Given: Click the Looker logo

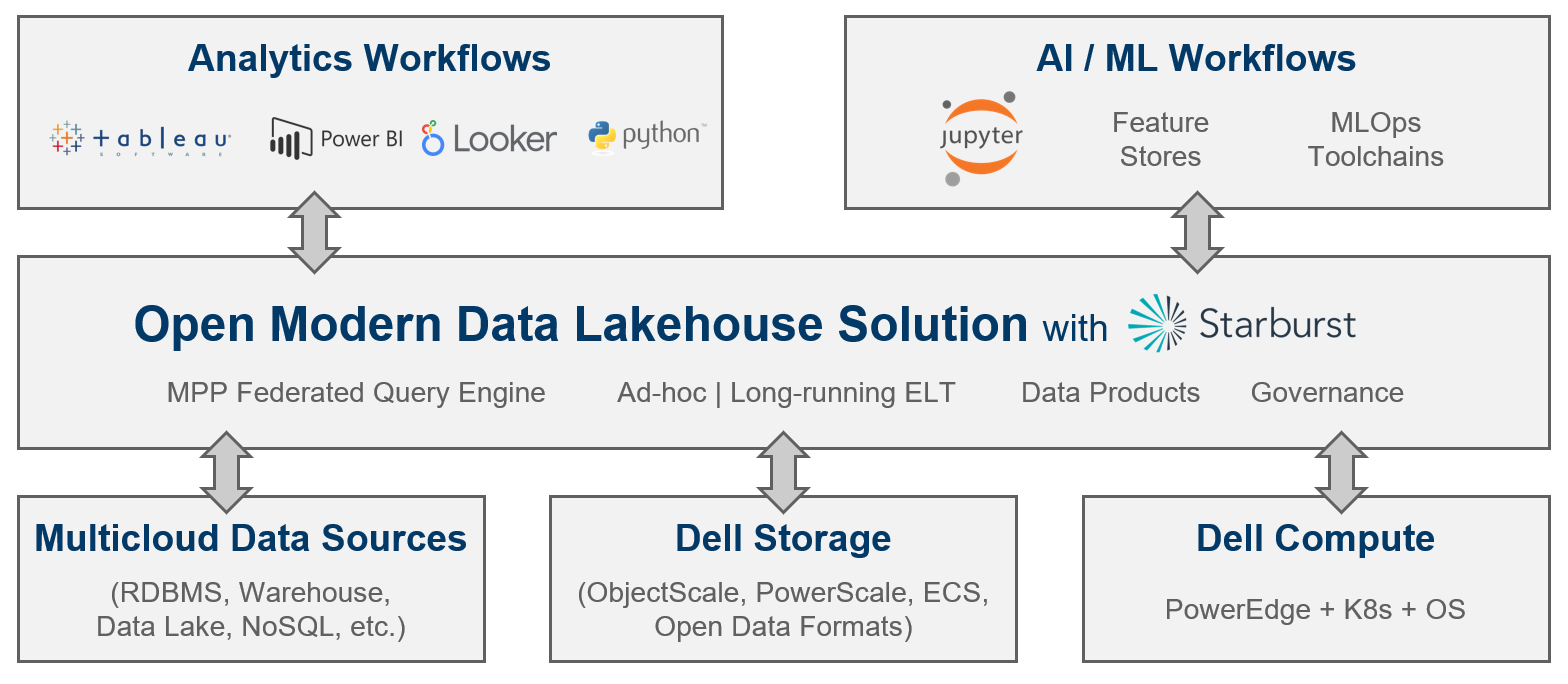Looking at the screenshot, I should coord(489,139).
